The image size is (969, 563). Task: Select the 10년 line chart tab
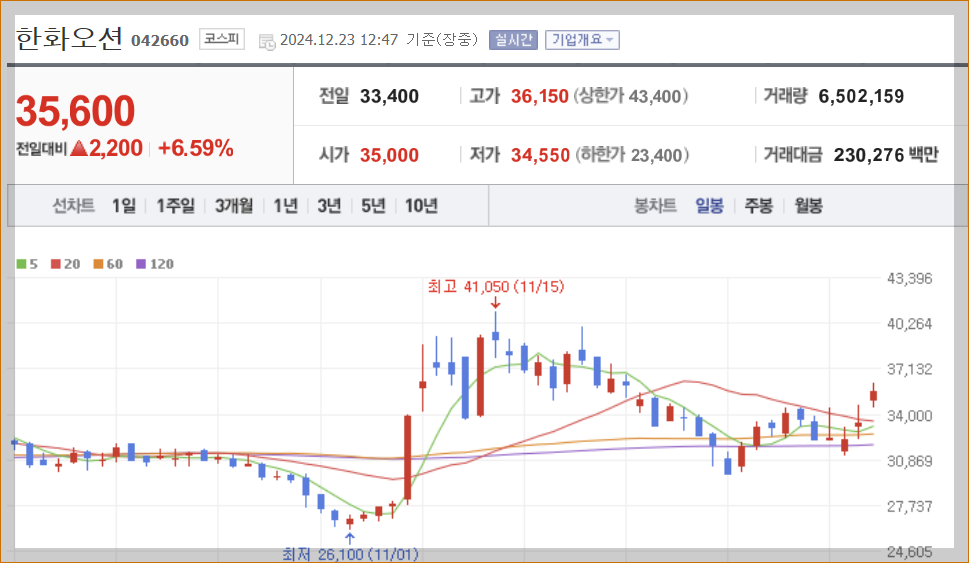(421, 206)
